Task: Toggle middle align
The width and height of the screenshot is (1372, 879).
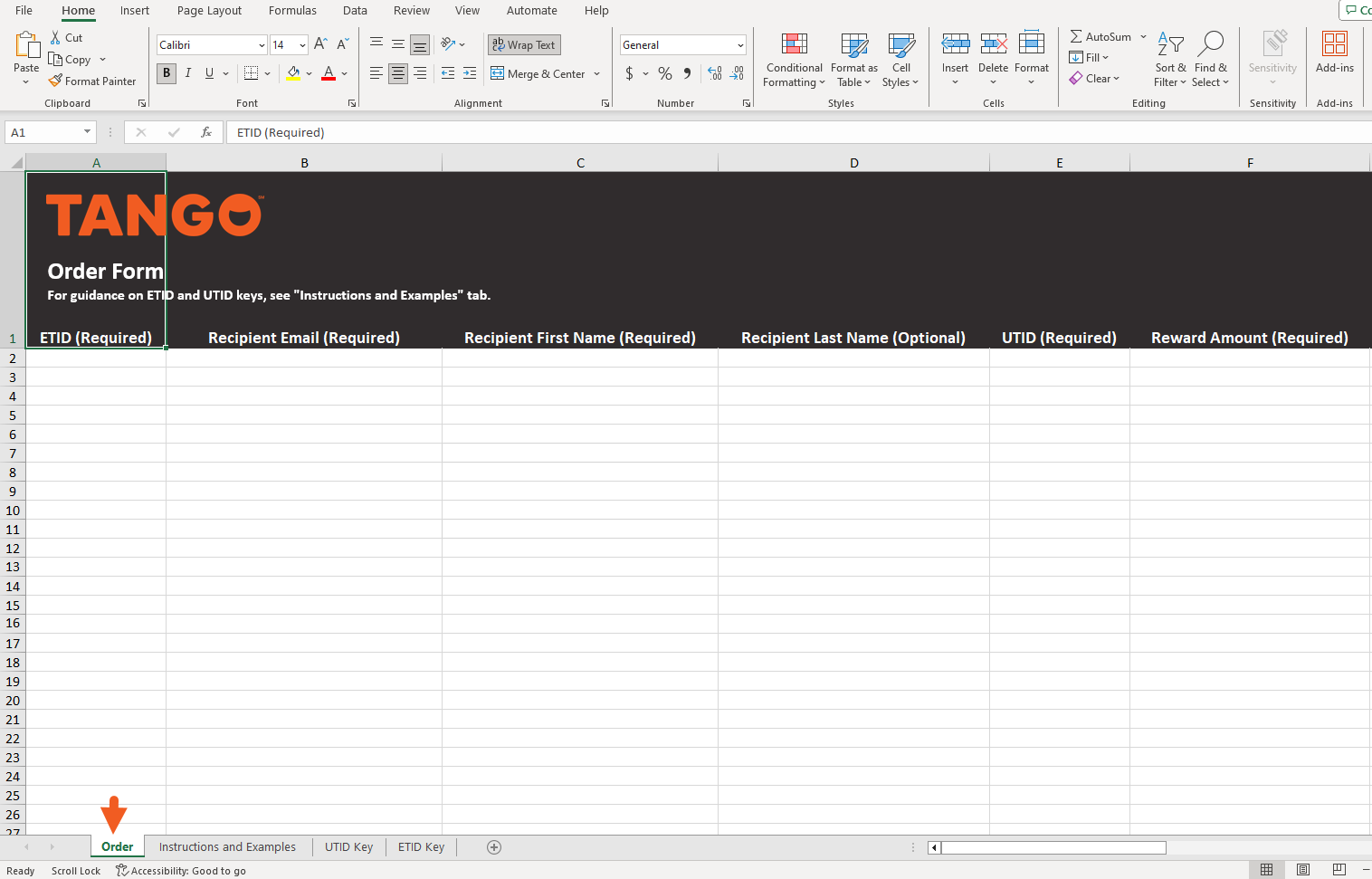Action: pyautogui.click(x=398, y=44)
